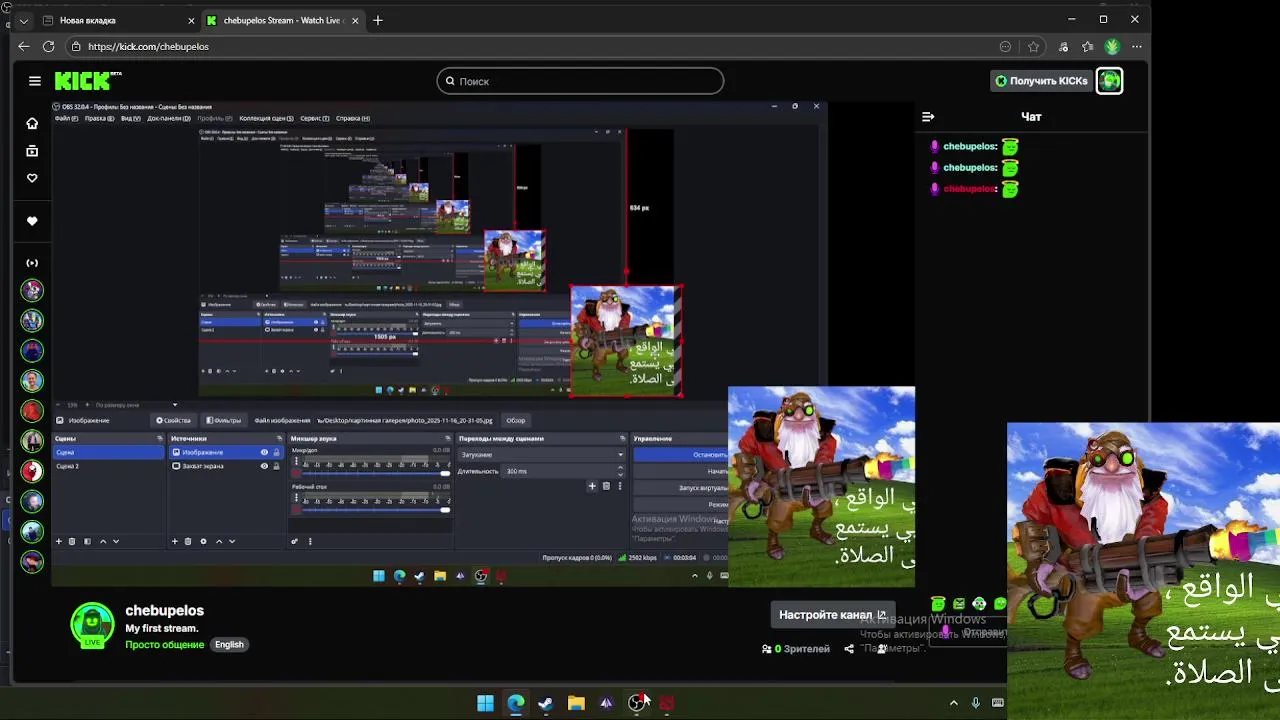
Task: Click the microphone icon in system tray
Action: (975, 703)
